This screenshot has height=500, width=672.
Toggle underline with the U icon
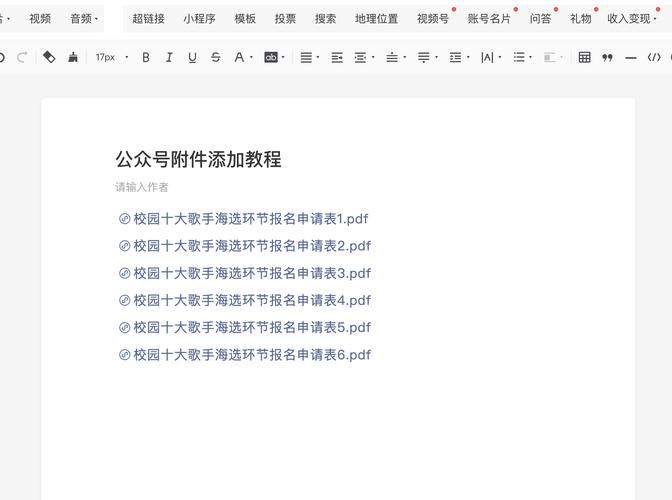click(192, 57)
